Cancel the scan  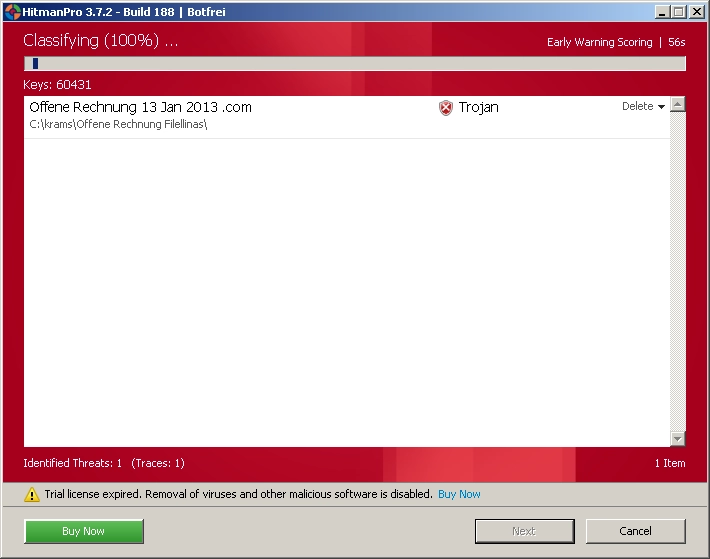coord(635,531)
